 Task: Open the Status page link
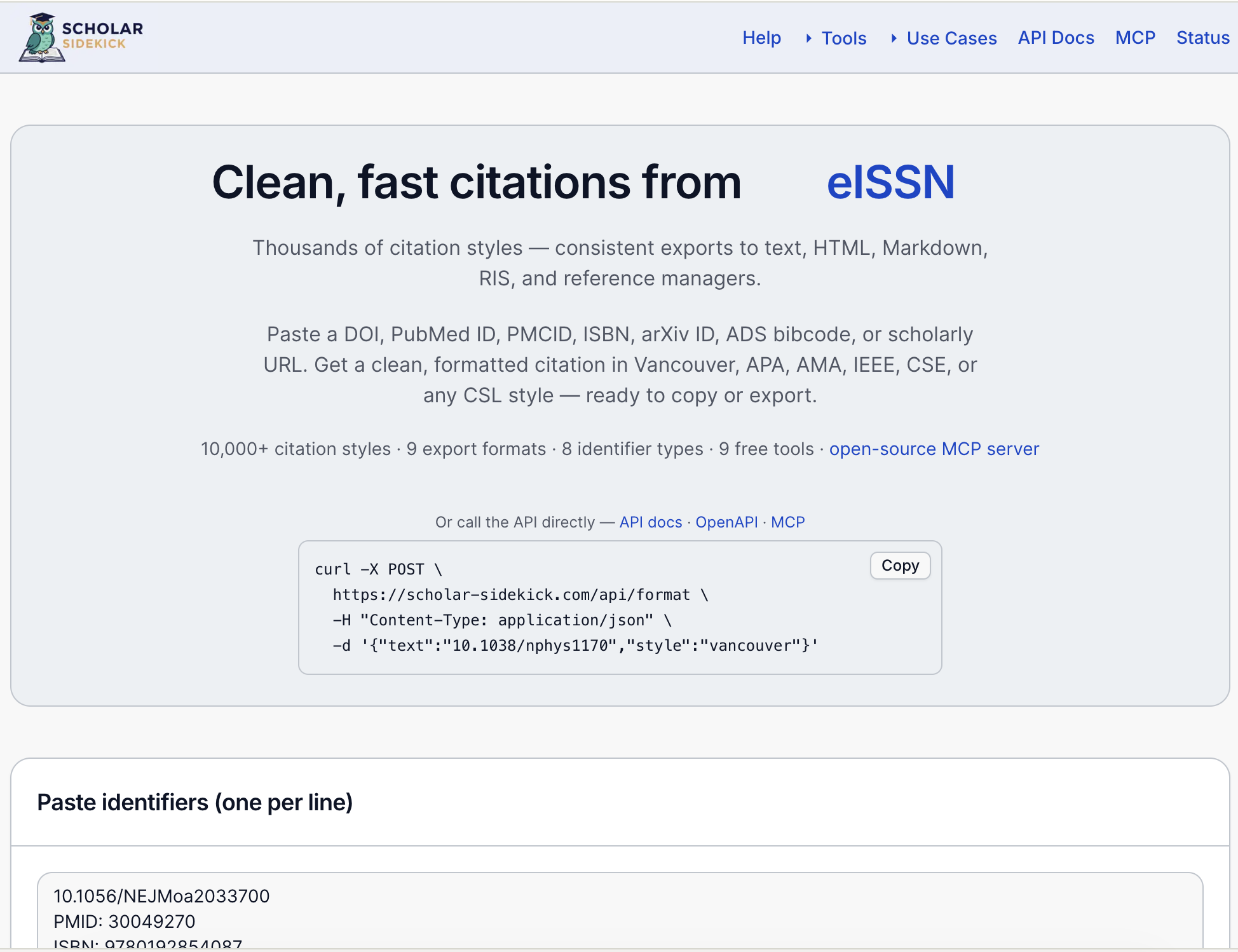point(1203,38)
